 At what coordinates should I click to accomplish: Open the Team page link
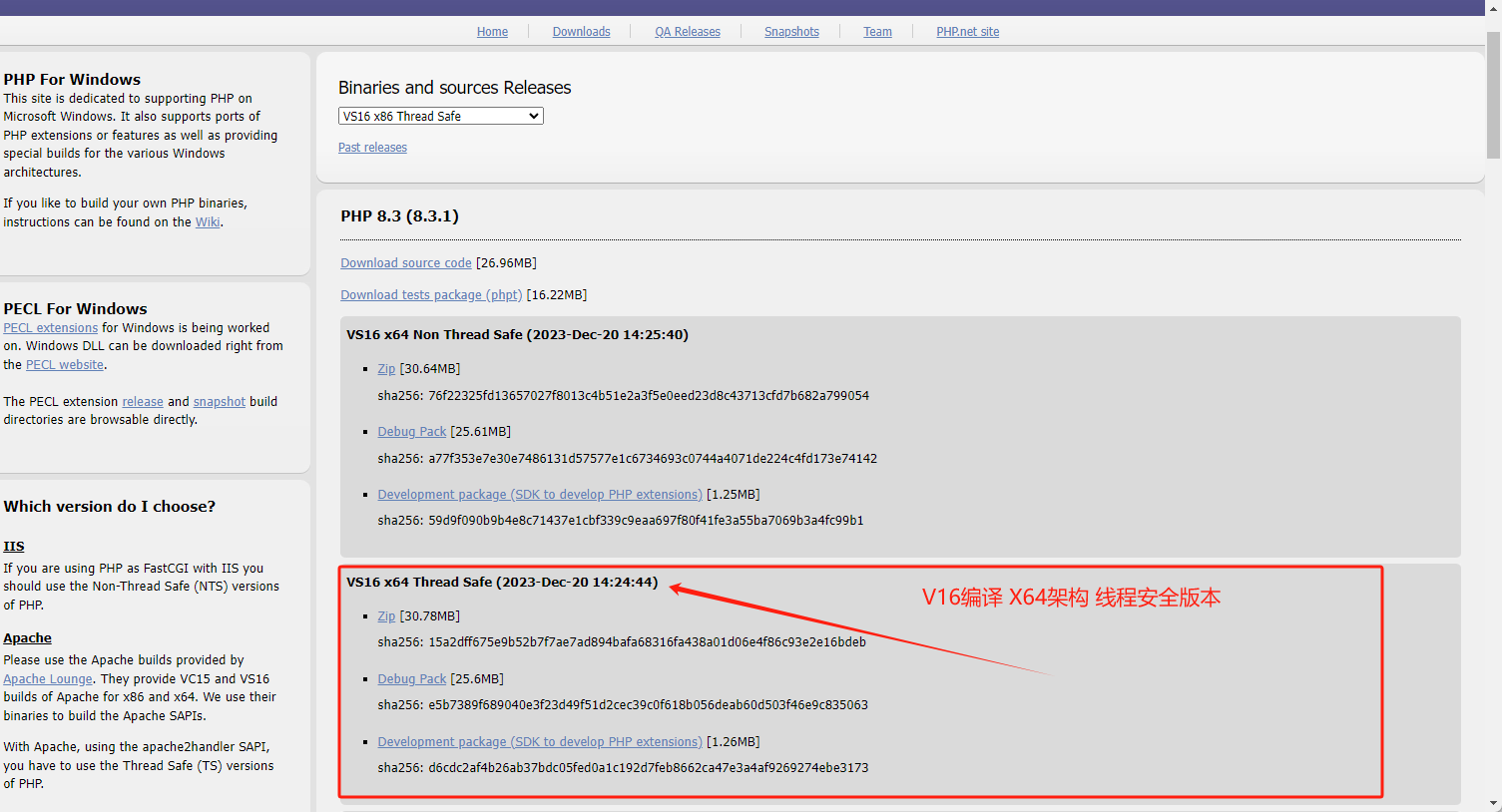[877, 32]
